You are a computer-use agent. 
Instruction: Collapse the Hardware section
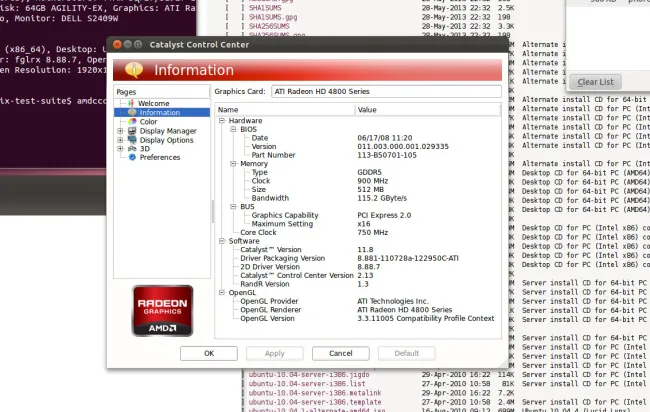point(221,120)
